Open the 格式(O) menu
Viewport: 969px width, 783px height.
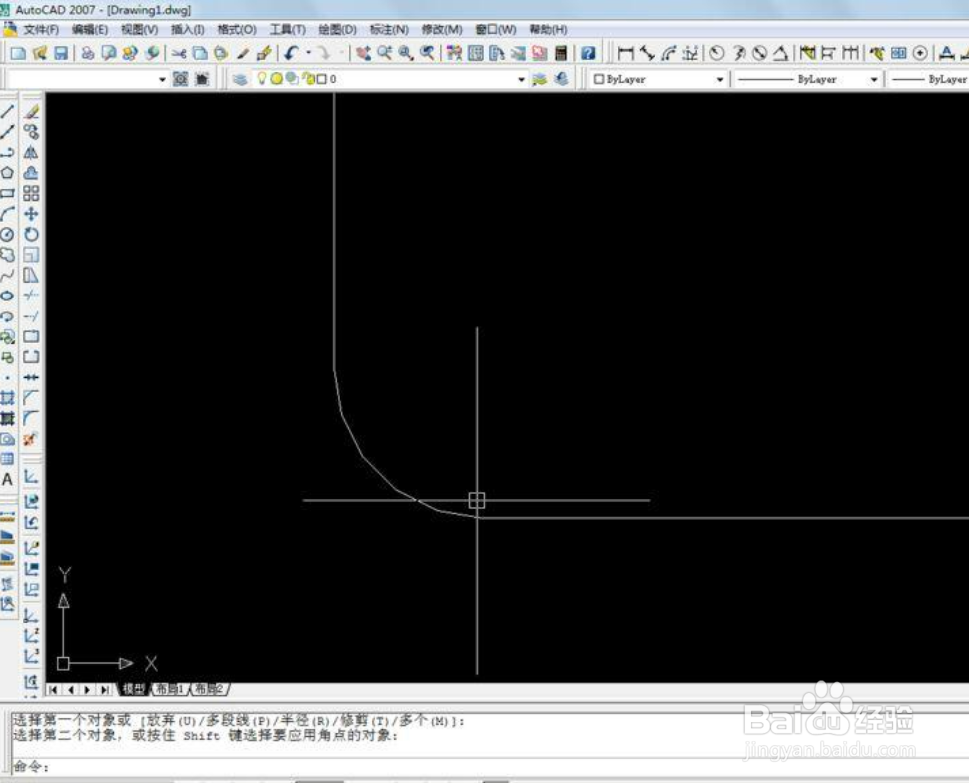[237, 30]
